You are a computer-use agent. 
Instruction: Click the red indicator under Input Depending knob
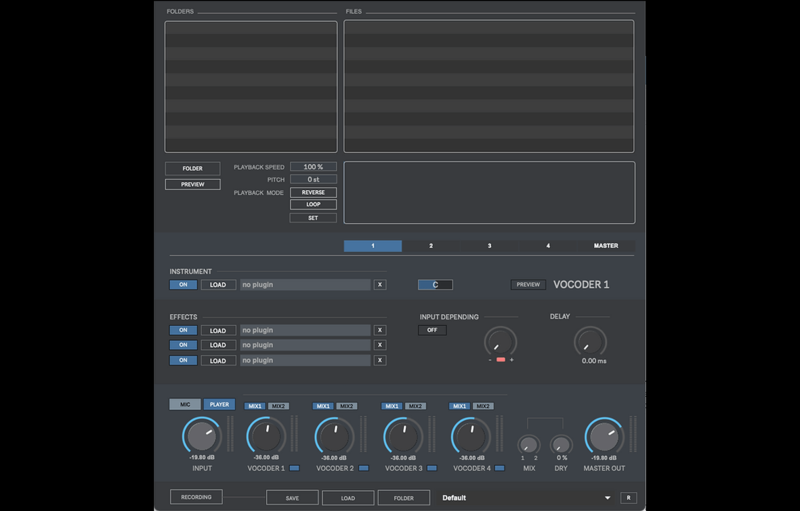tap(501, 360)
